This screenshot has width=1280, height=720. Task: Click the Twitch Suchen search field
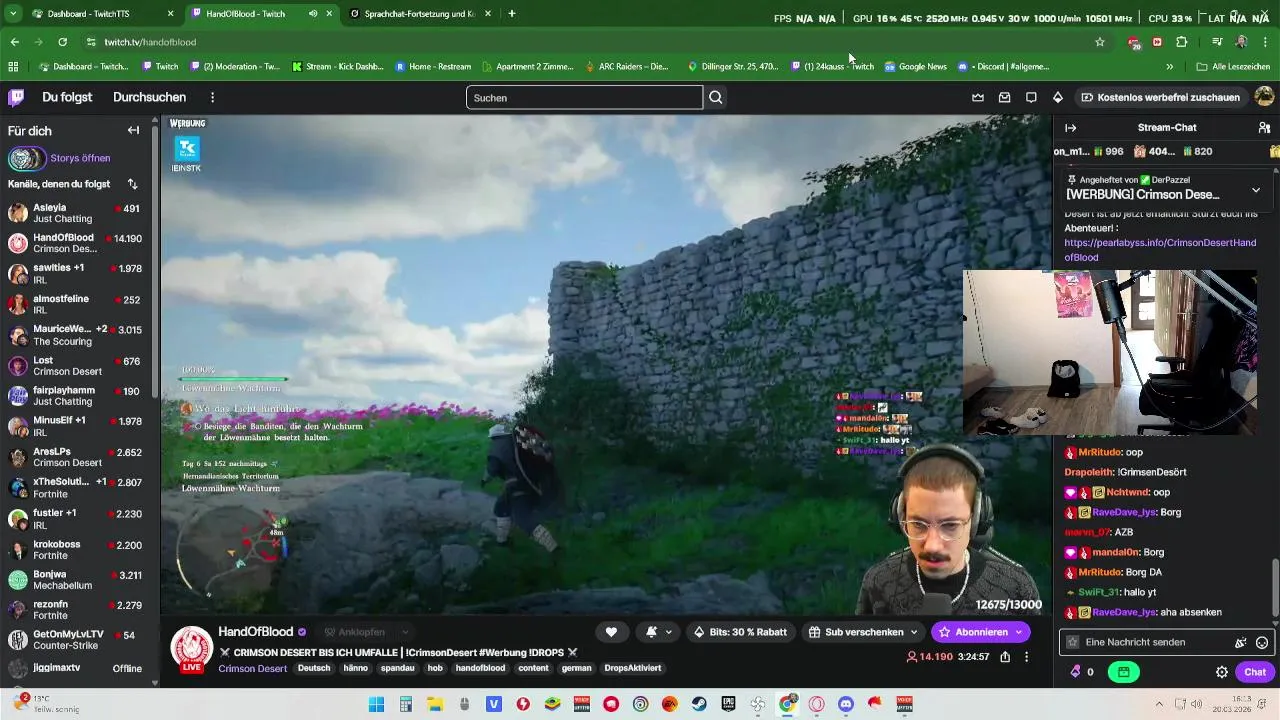point(584,97)
